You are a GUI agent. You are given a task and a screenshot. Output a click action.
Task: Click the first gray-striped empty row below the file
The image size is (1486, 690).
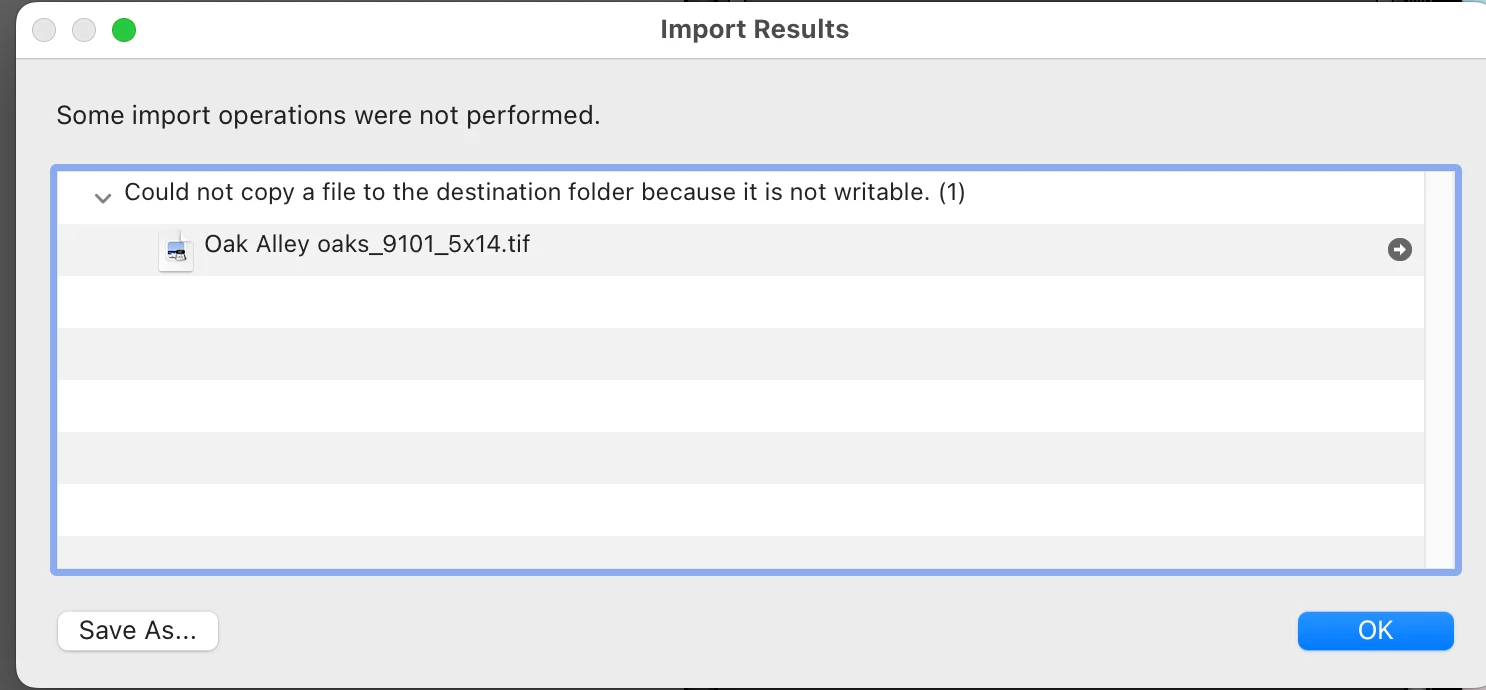[x=741, y=354]
